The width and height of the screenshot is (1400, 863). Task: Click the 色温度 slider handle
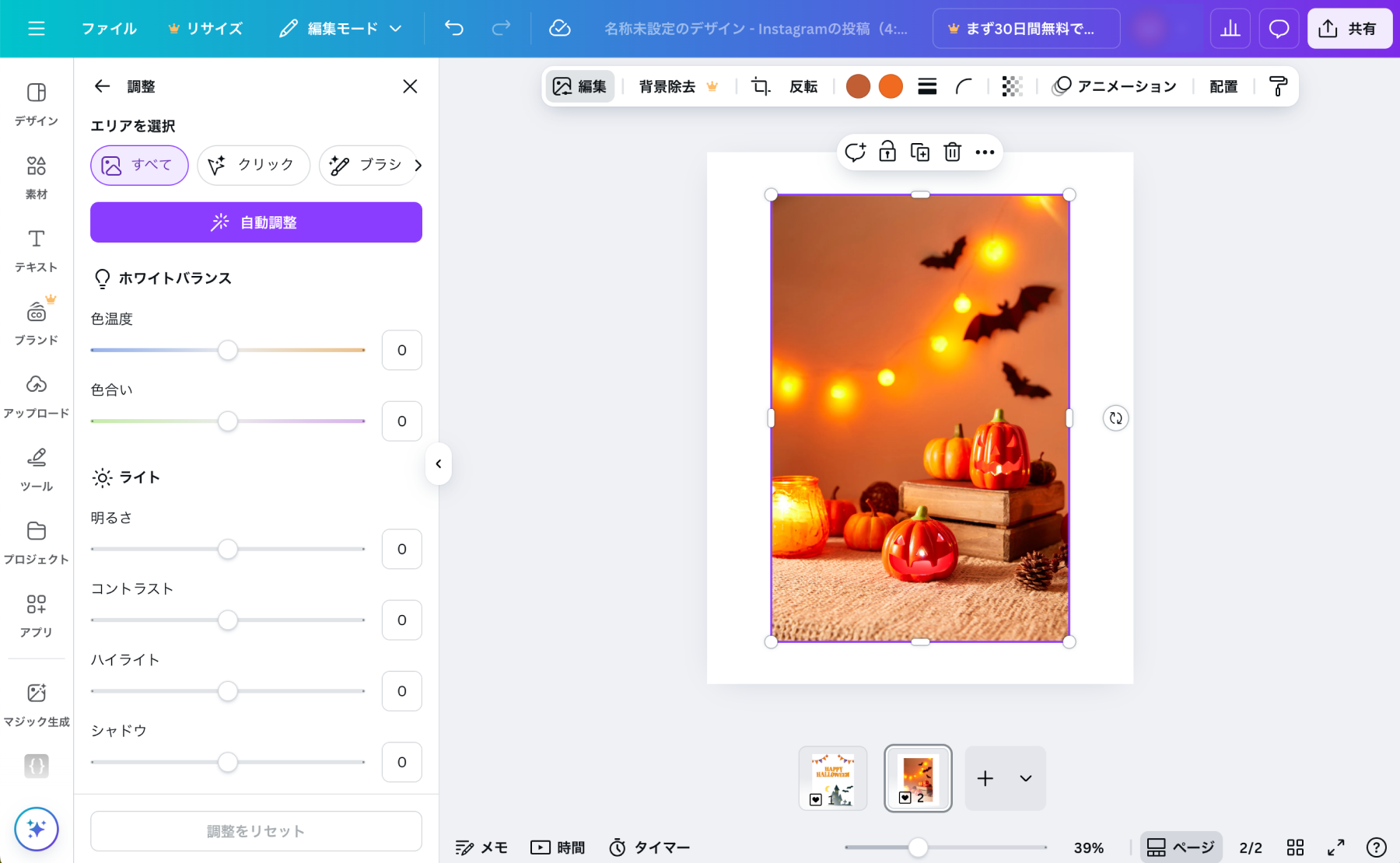(228, 350)
